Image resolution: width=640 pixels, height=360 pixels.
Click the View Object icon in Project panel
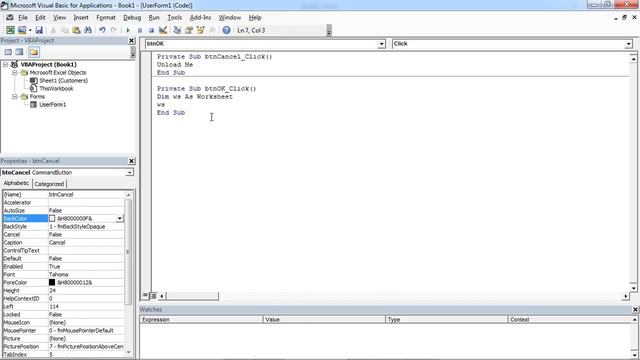point(19,52)
